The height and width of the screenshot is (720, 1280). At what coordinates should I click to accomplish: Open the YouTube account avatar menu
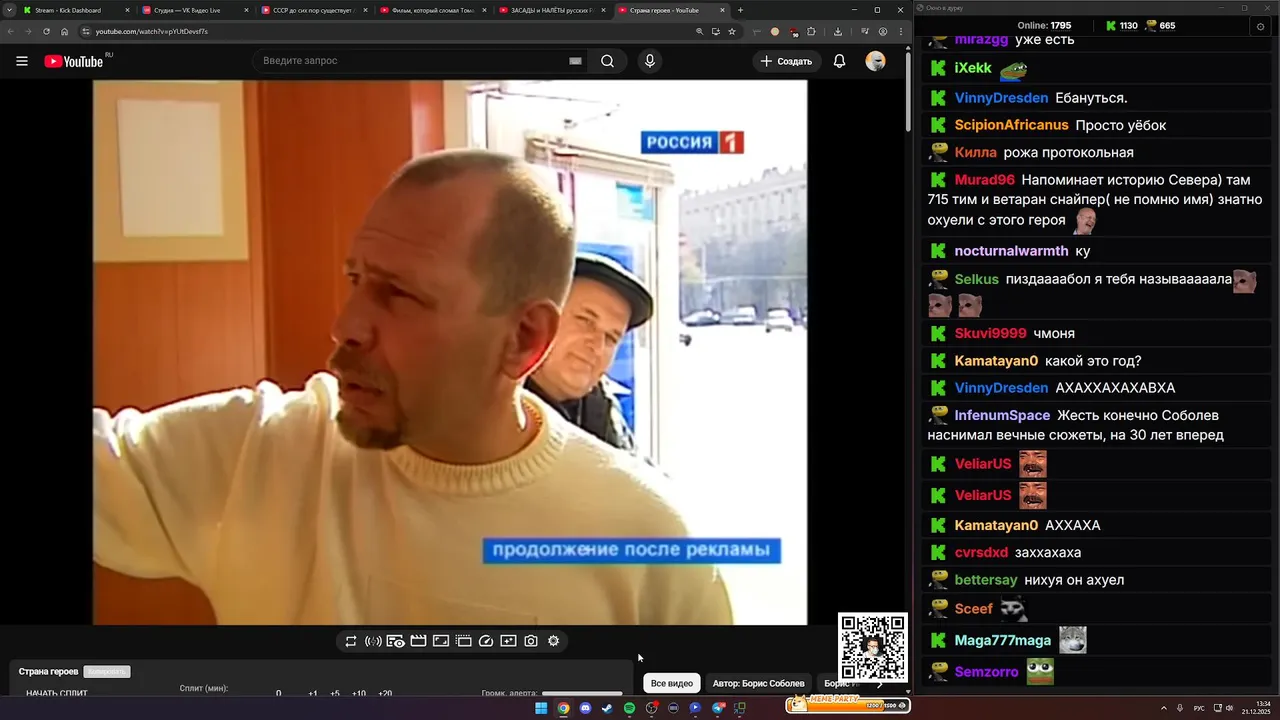(x=875, y=61)
